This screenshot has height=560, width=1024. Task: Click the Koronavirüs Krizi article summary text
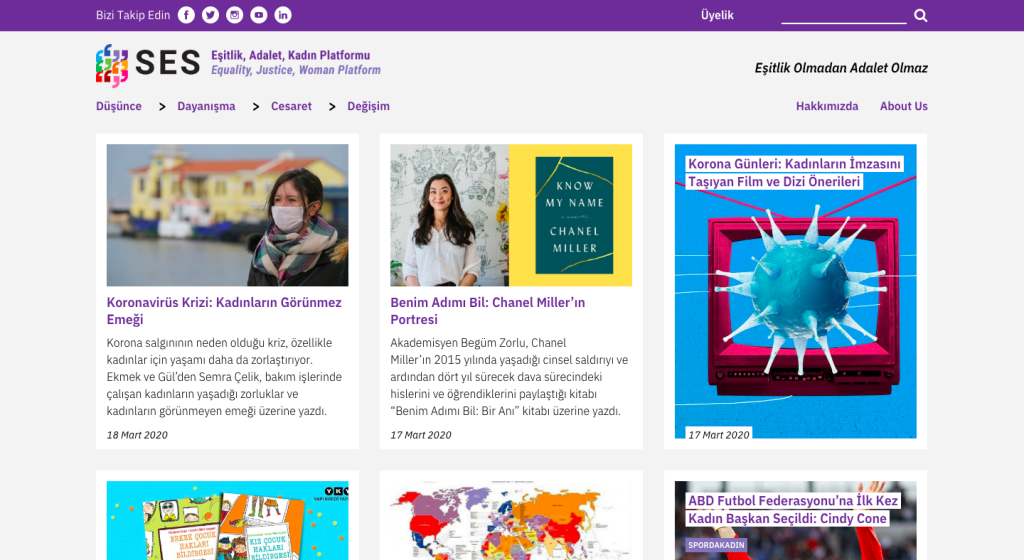coord(225,377)
